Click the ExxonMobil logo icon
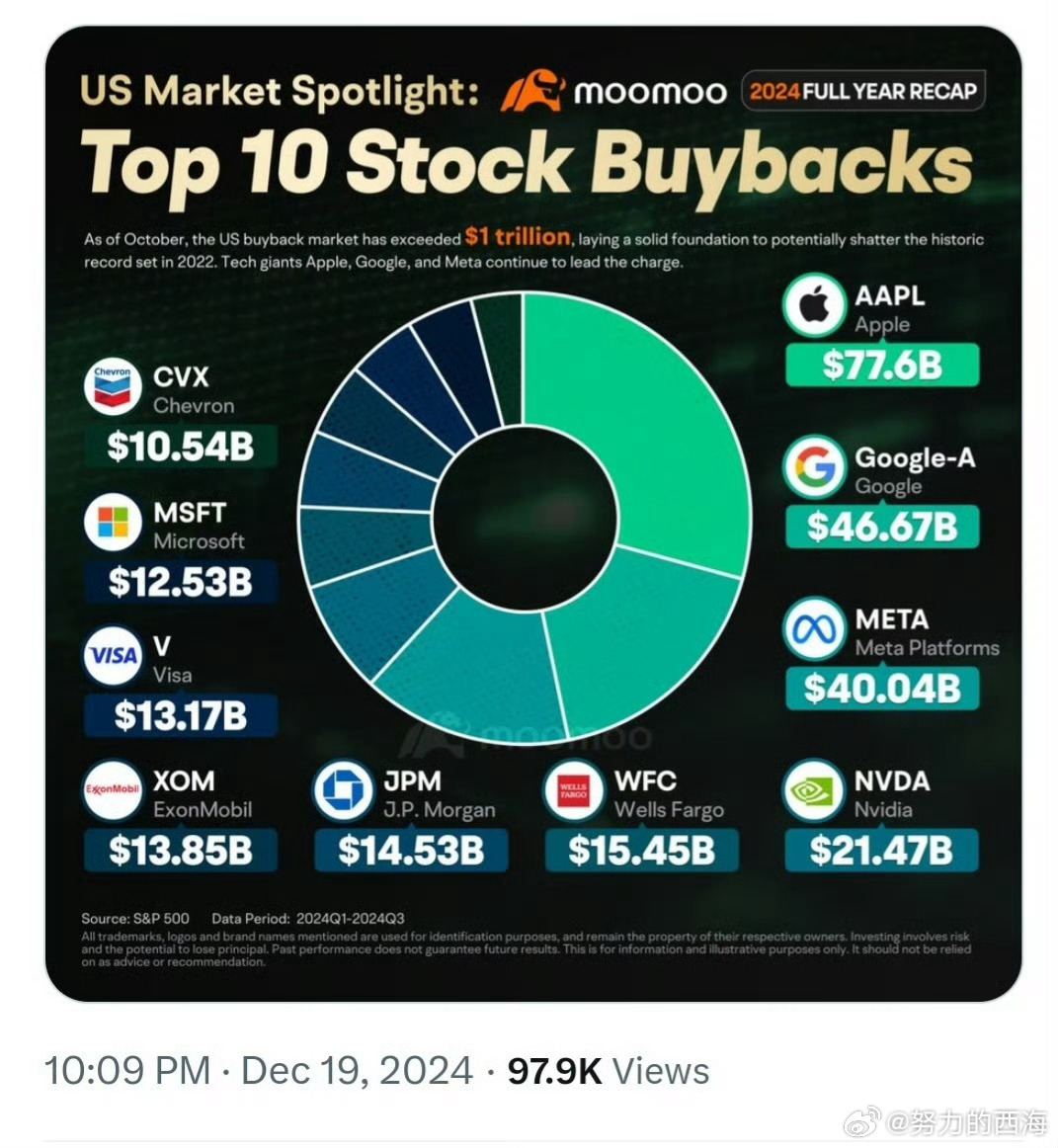The height and width of the screenshot is (1148, 1058). pos(112,790)
